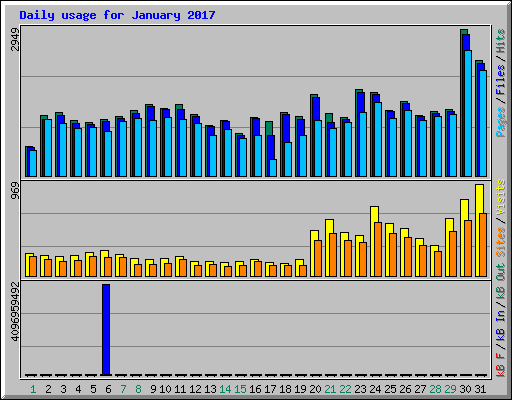Click day label 8 on the x-axis
Screen dimensions: 512x400
(138, 389)
